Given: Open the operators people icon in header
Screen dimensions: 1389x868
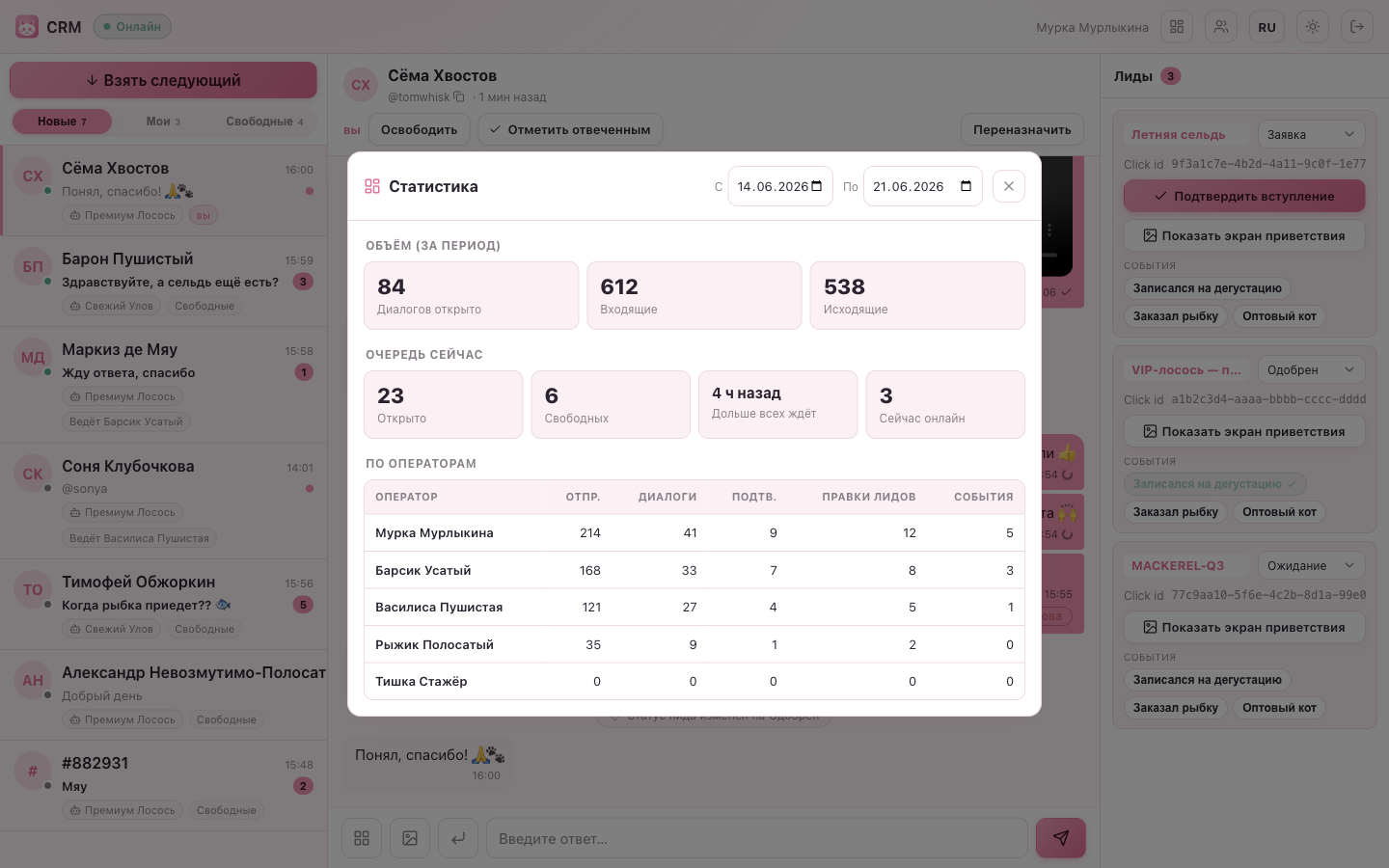Looking at the screenshot, I should [x=1221, y=27].
